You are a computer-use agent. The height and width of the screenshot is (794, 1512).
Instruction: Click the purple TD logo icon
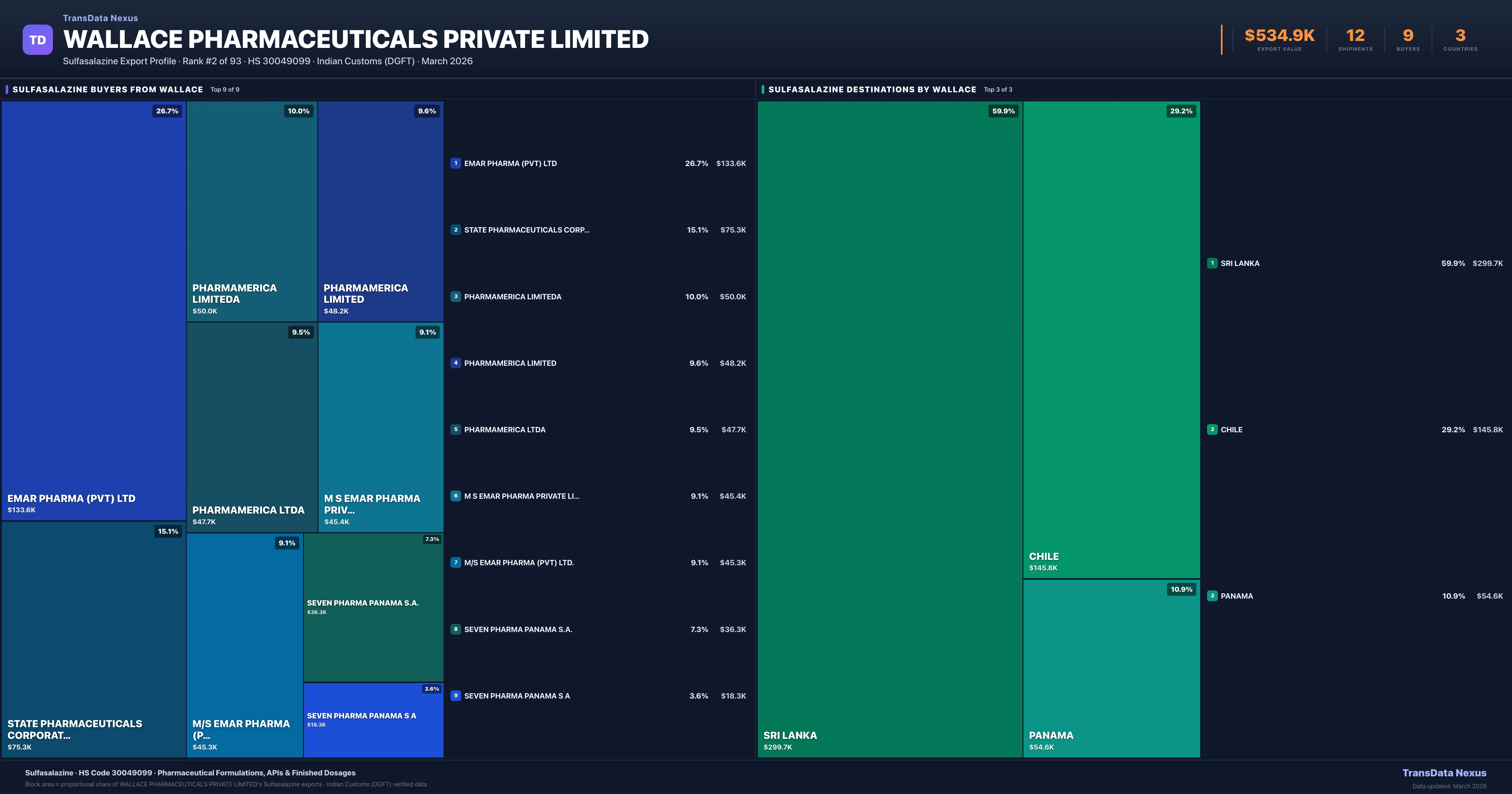(37, 40)
